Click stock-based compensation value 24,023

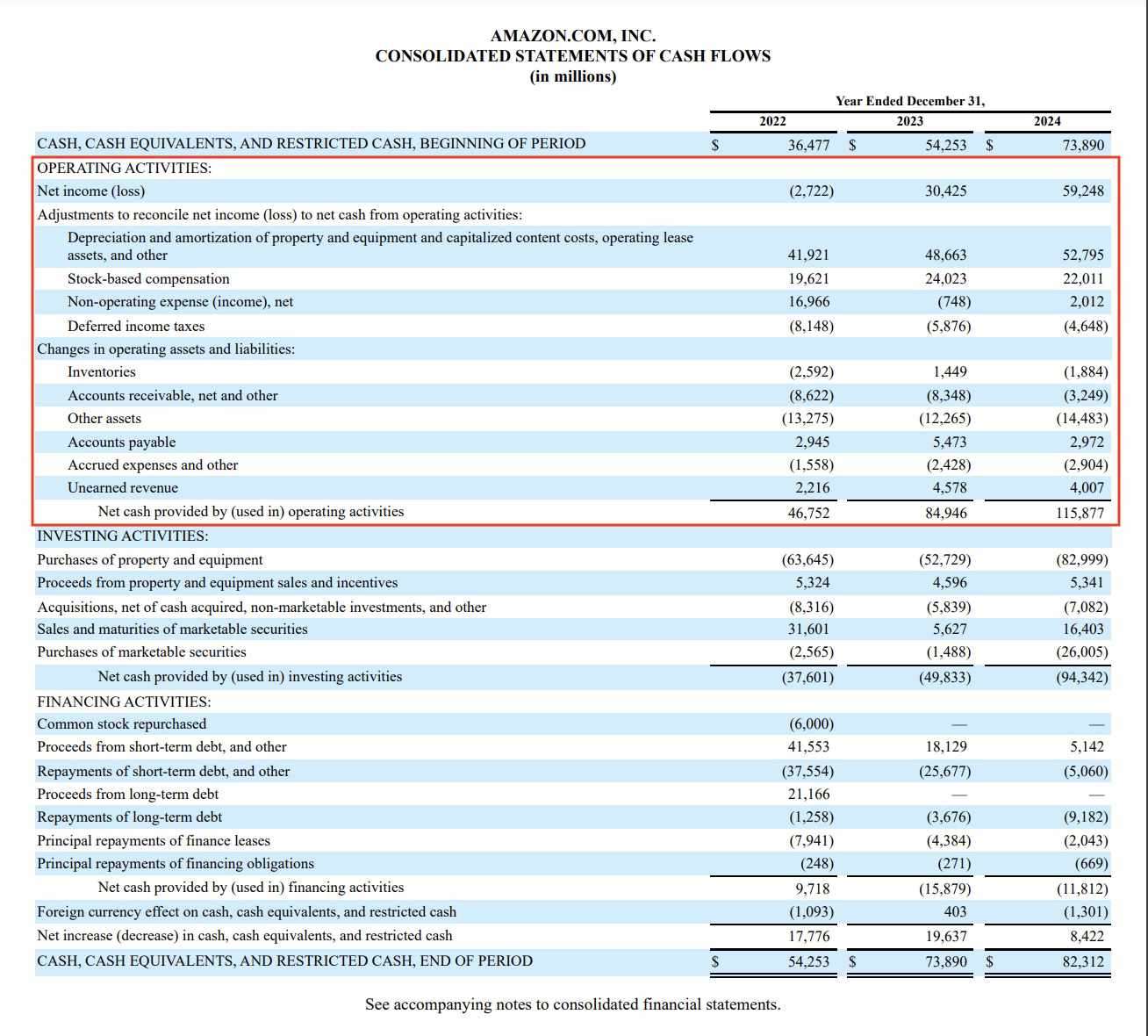946,279
